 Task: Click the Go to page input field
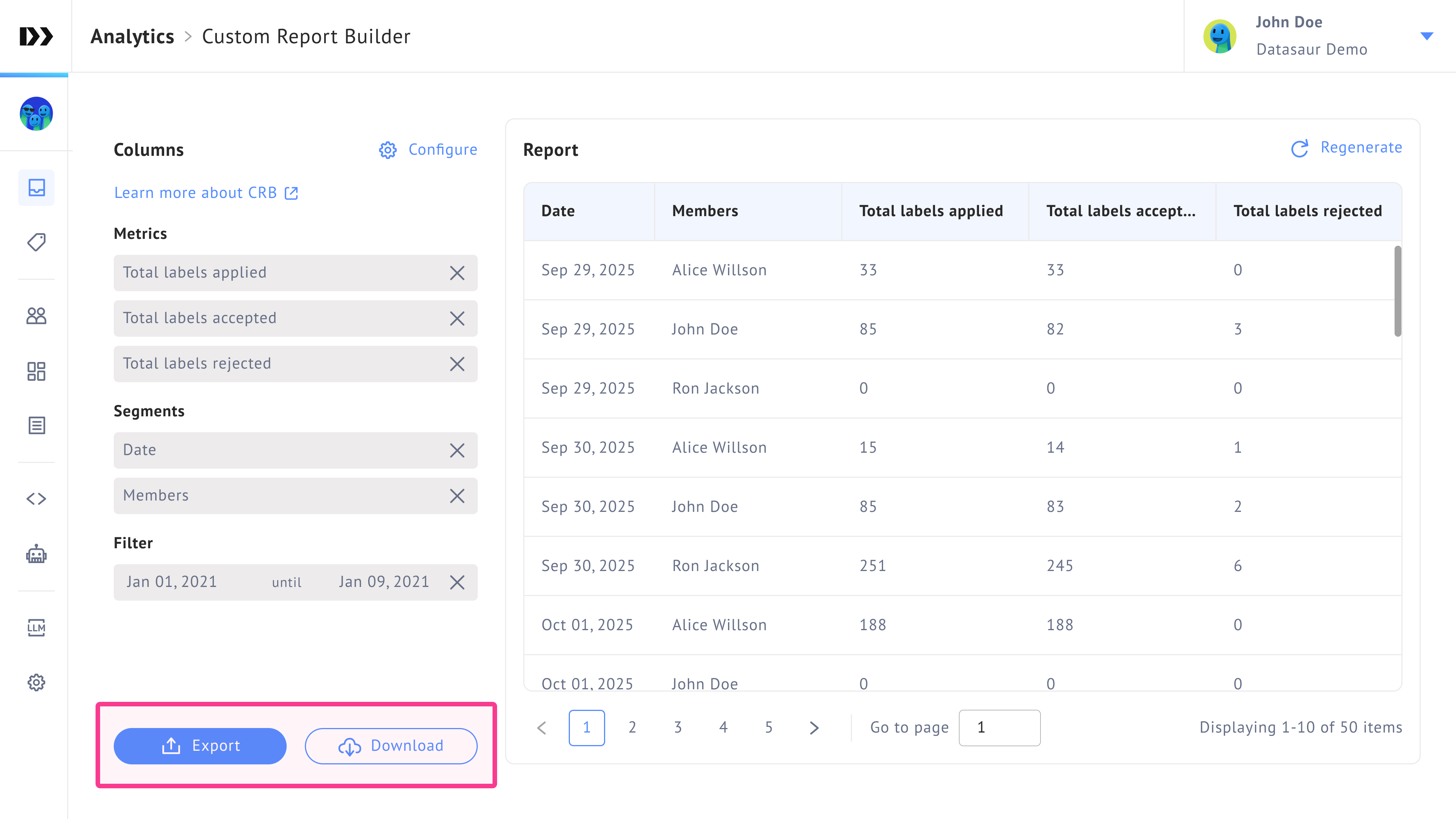(x=999, y=728)
